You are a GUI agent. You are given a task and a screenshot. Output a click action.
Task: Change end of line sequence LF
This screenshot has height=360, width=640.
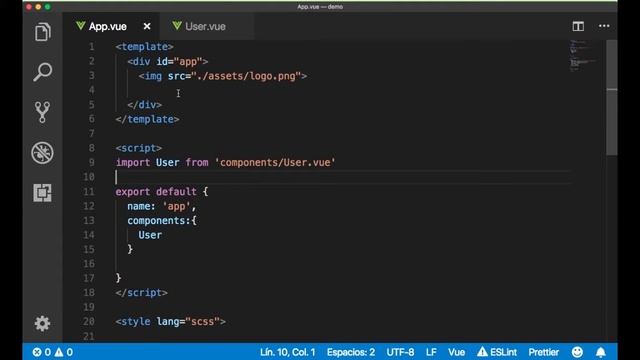pos(431,352)
